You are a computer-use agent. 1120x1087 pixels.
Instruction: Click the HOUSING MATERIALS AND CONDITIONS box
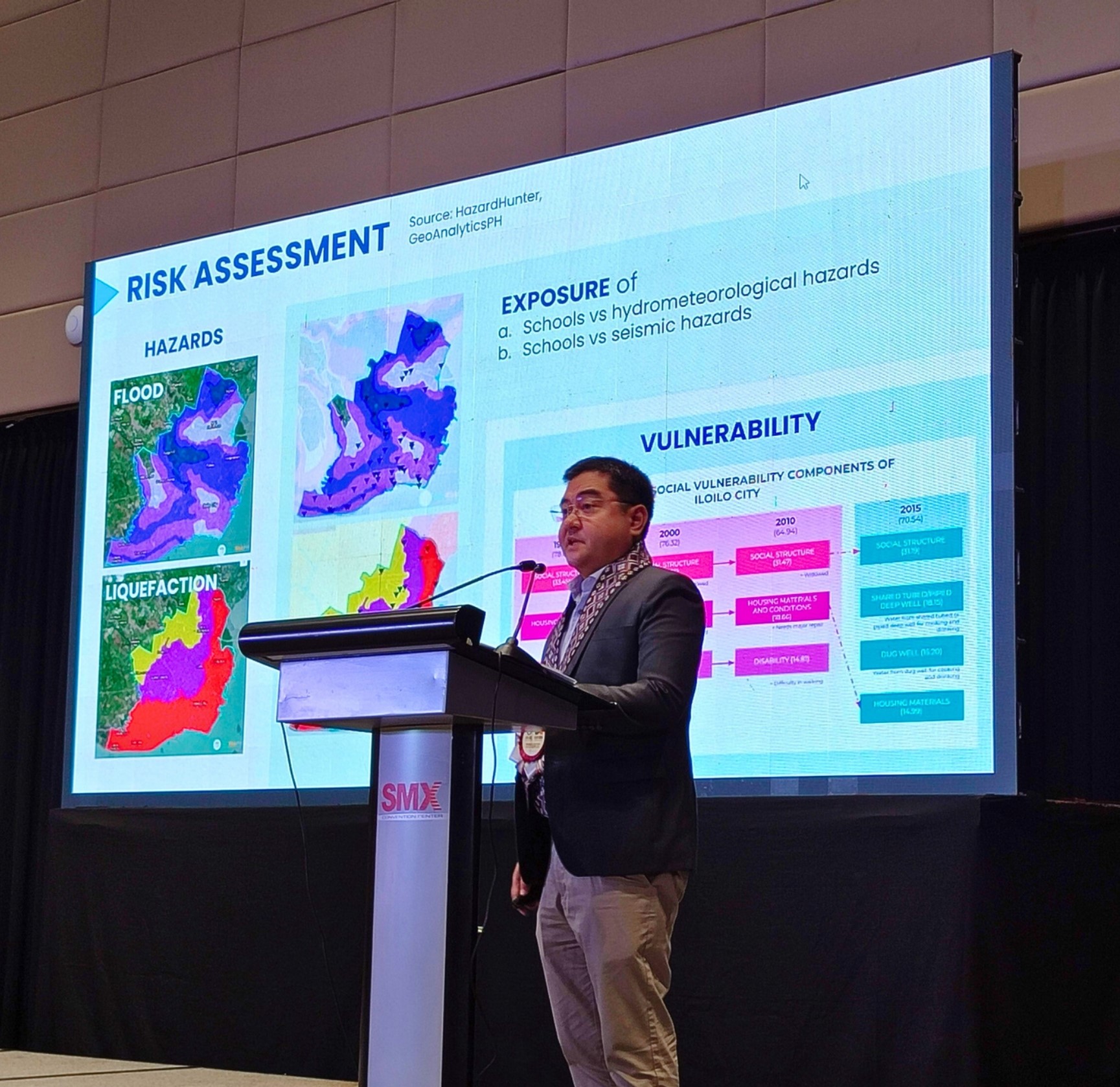pyautogui.click(x=783, y=608)
